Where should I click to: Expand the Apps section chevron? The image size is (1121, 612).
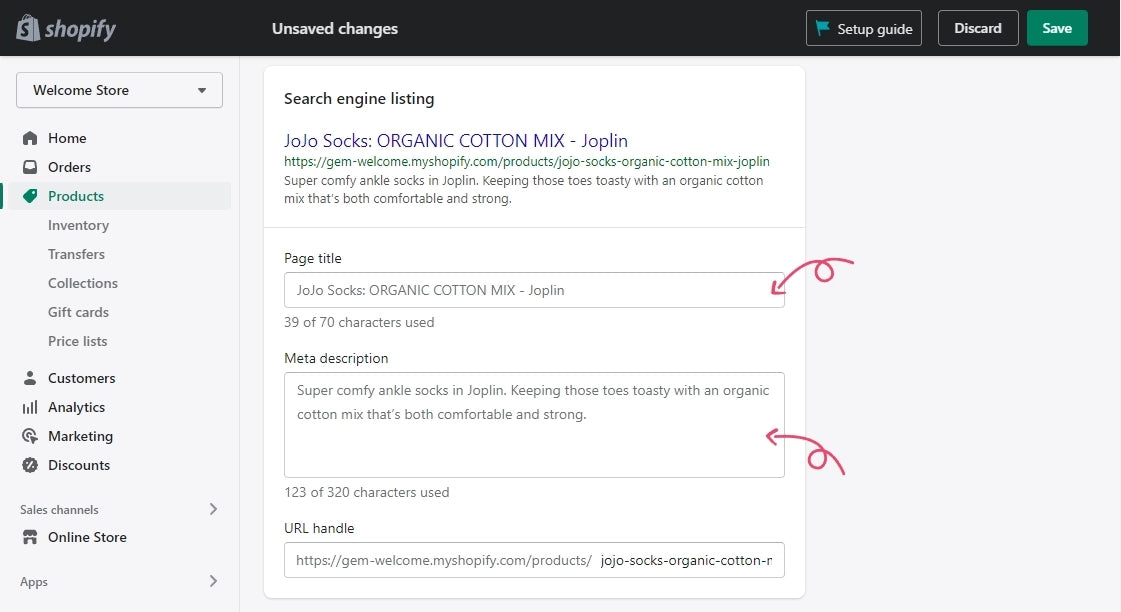[x=213, y=581]
